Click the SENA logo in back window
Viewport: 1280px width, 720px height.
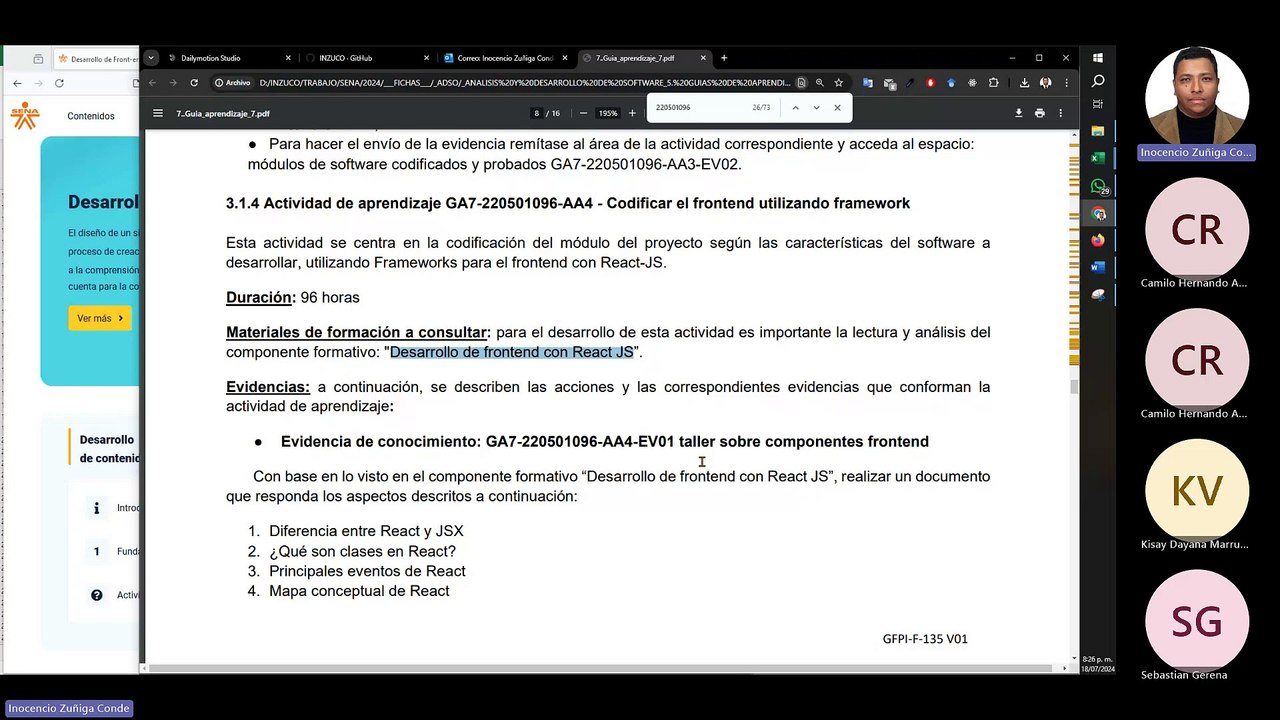pyautogui.click(x=25, y=116)
